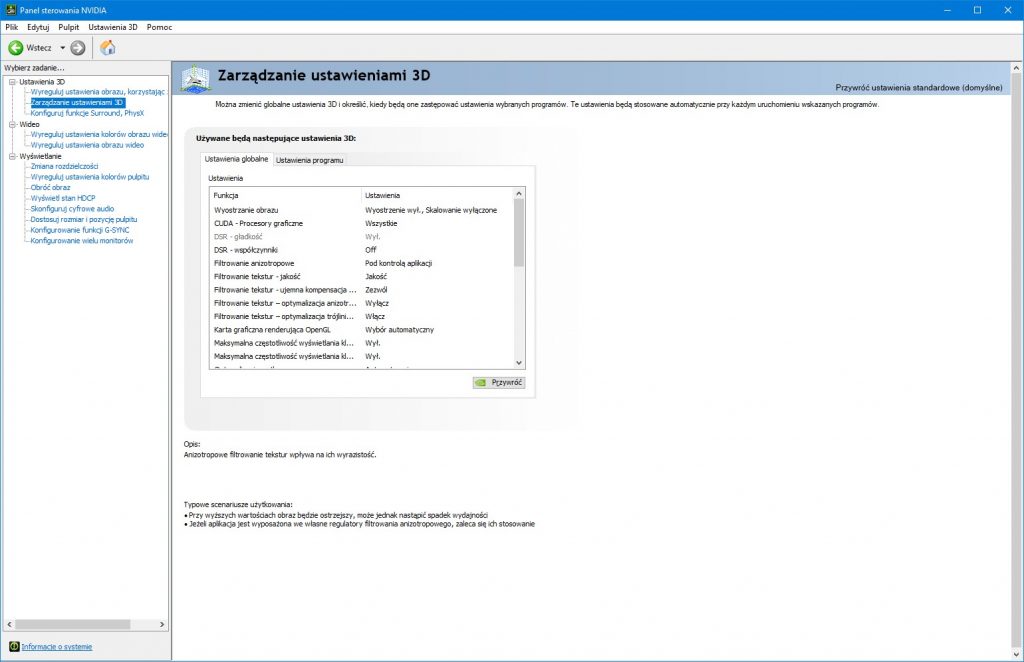Select Karta graficzna renderująca OpenGL row
The image size is (1024, 662).
pos(361,330)
